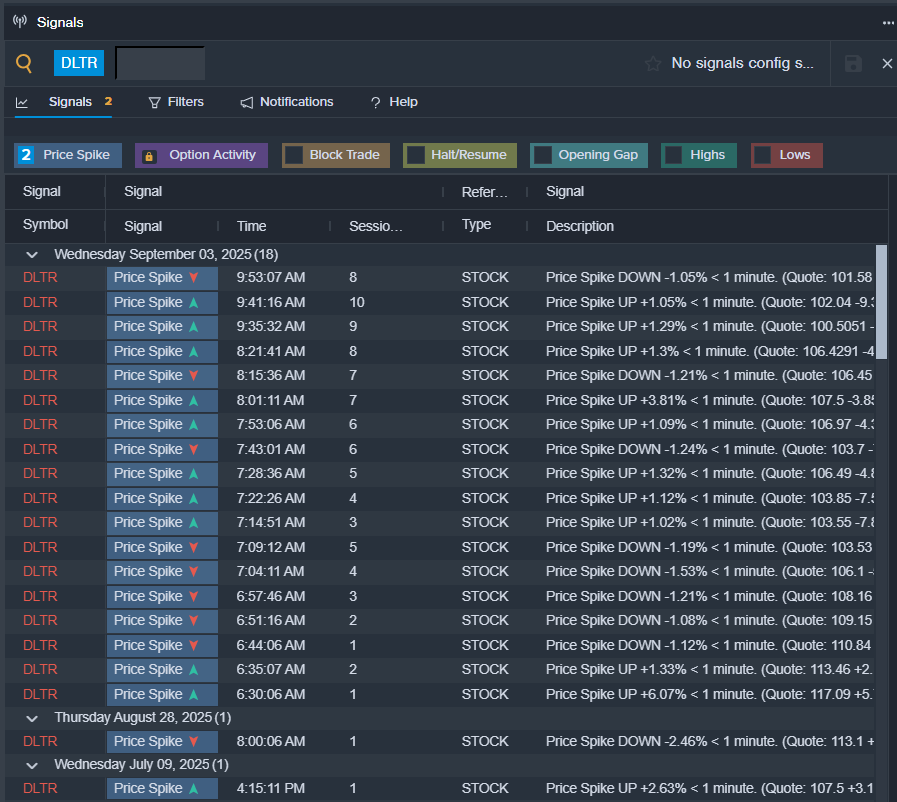Enable the Halt/Resume signal filter
The image size is (897, 802).
click(x=460, y=155)
